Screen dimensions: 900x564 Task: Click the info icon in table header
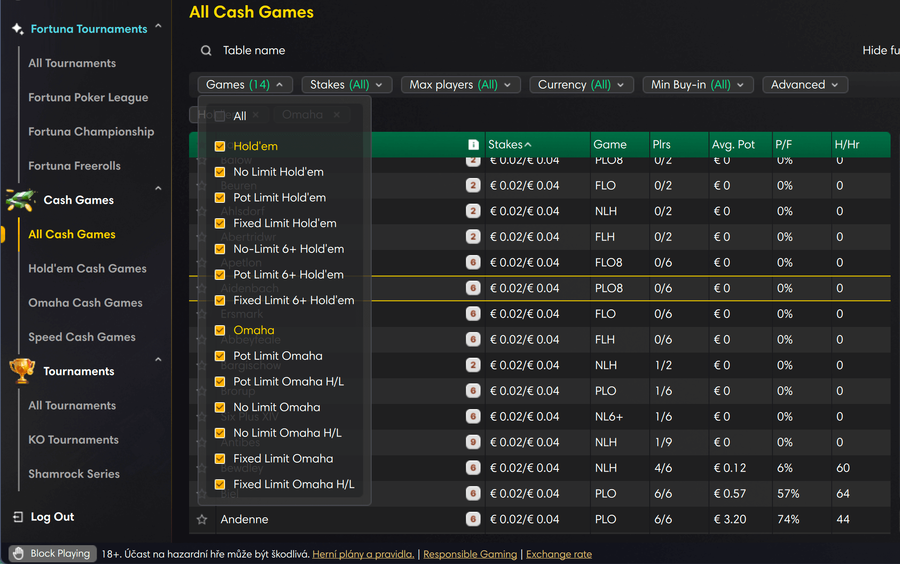click(473, 145)
